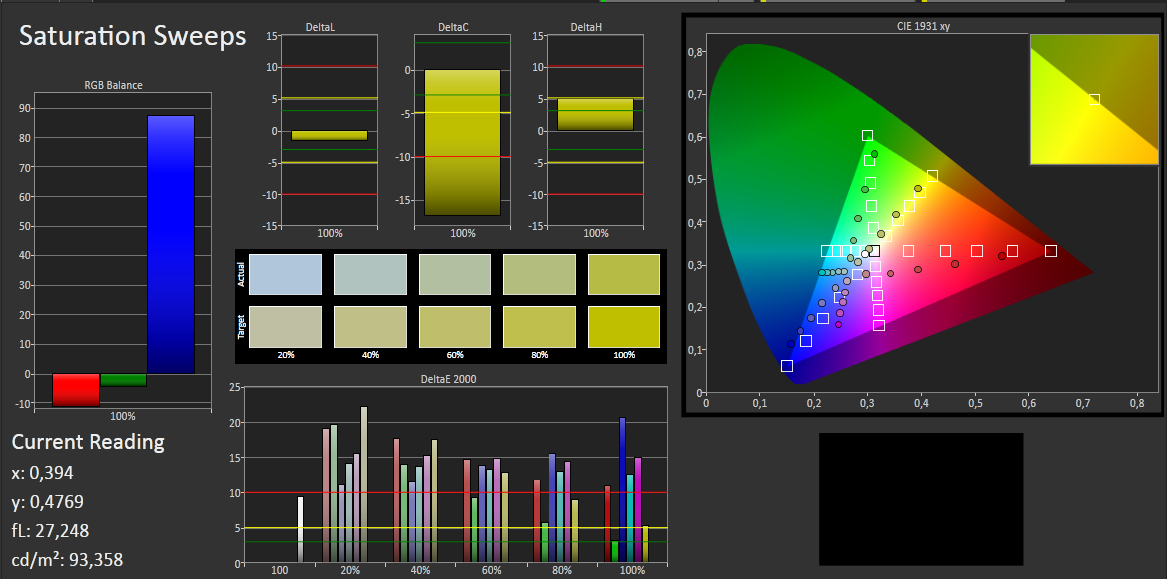Click the white bar at 100 in DeltaE chart
Image resolution: width=1167 pixels, height=579 pixels.
click(301, 529)
